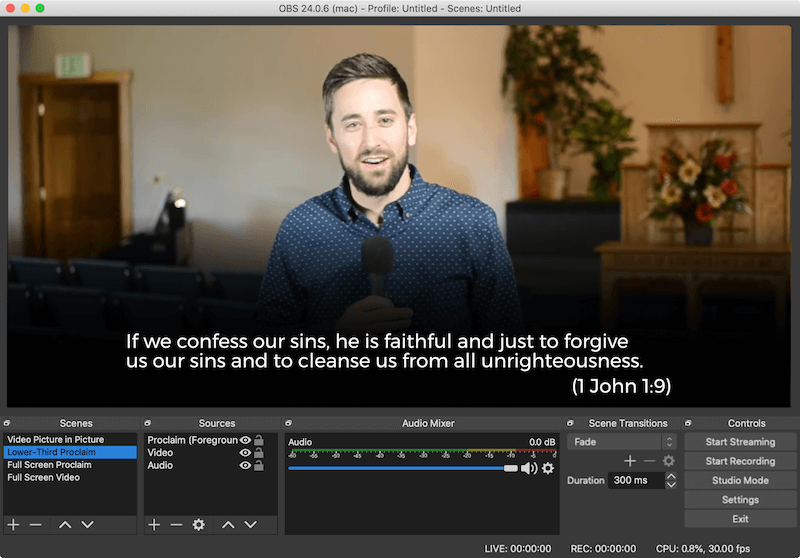Hide the Proclaim (Foreground) source

click(245, 440)
